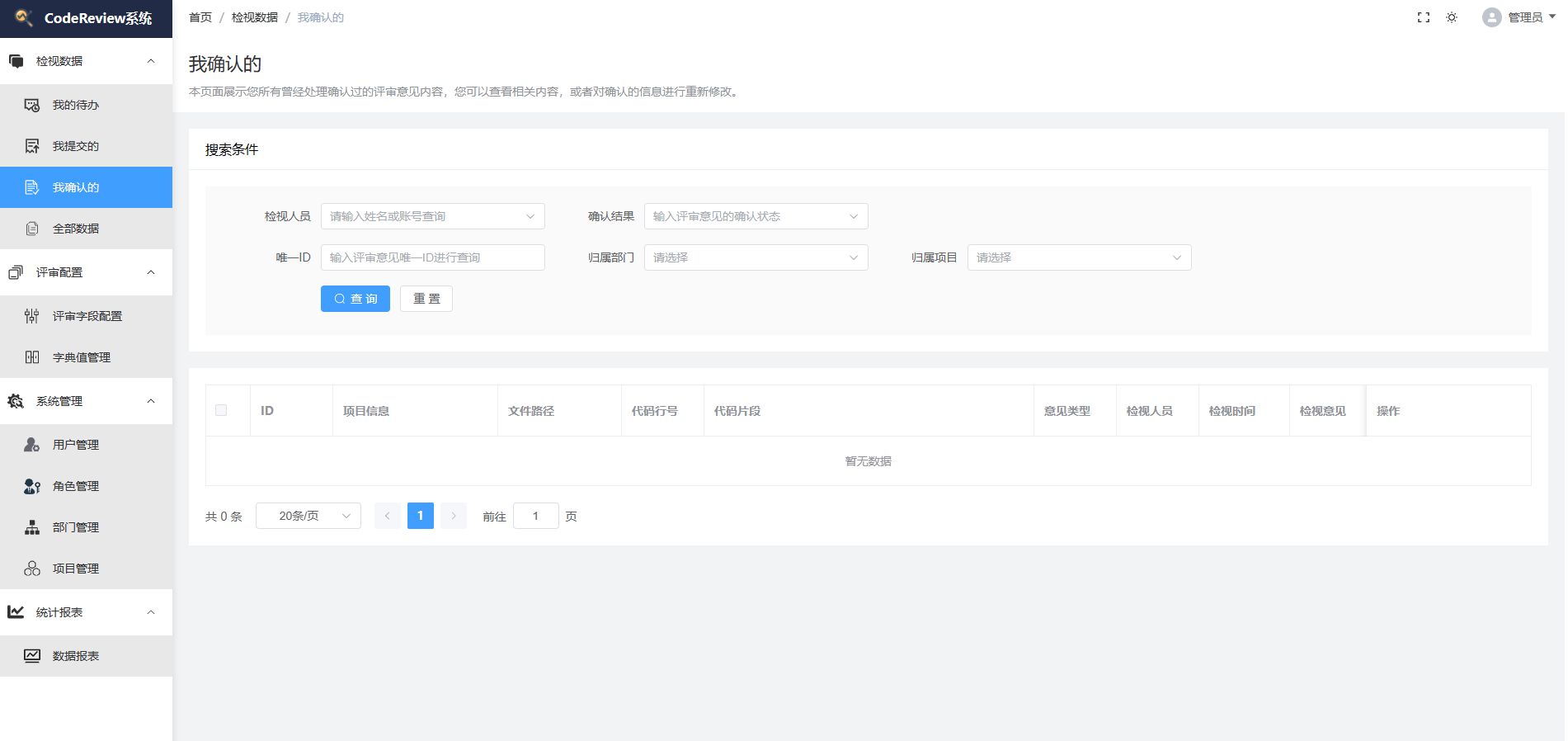
Task: Toggle the light/dark theme sun icon
Action: 1452,17
